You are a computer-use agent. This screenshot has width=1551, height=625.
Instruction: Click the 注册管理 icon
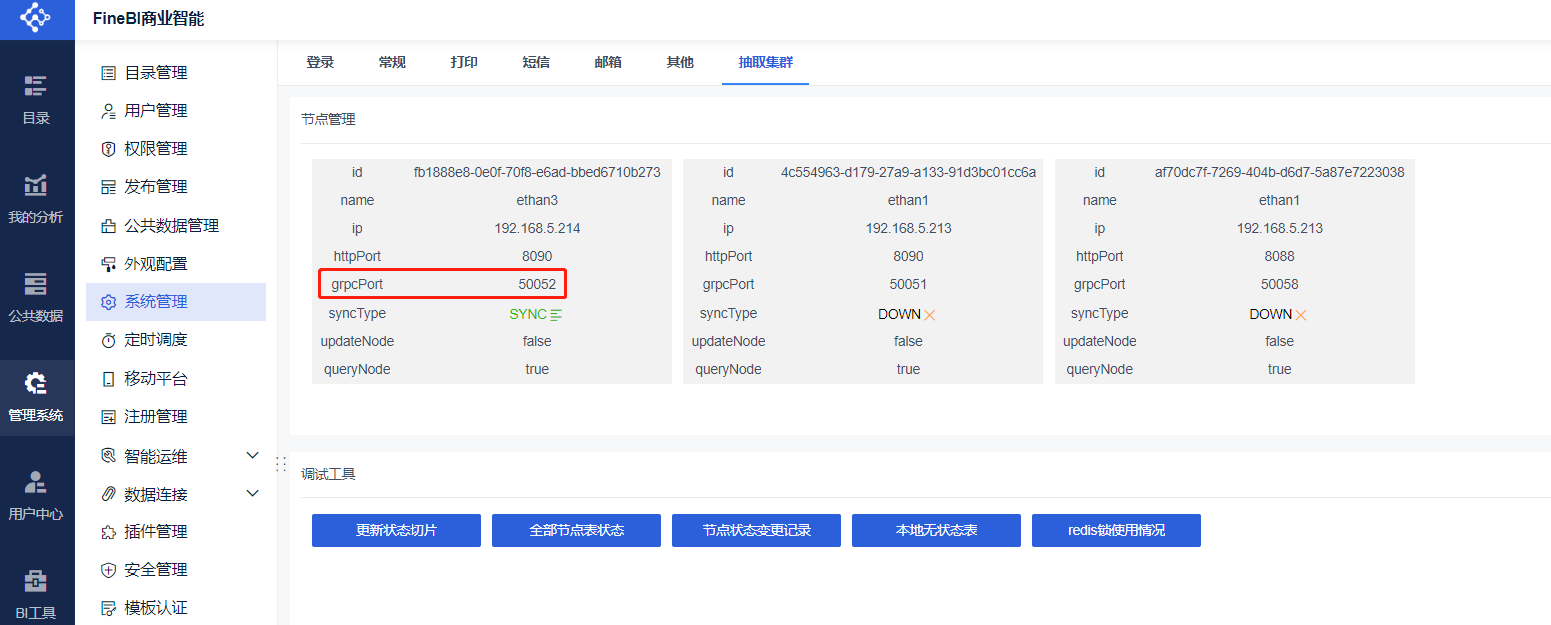(x=109, y=417)
